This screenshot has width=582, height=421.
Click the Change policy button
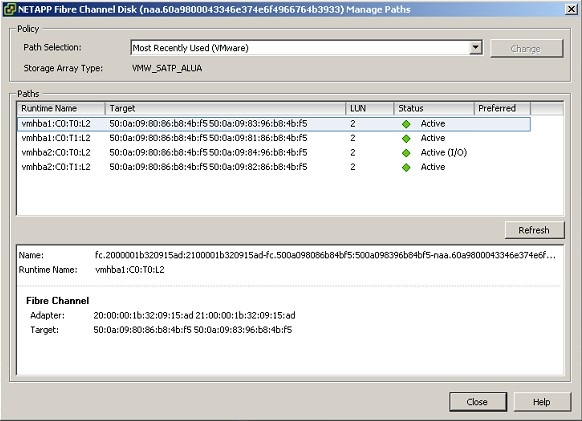(526, 49)
